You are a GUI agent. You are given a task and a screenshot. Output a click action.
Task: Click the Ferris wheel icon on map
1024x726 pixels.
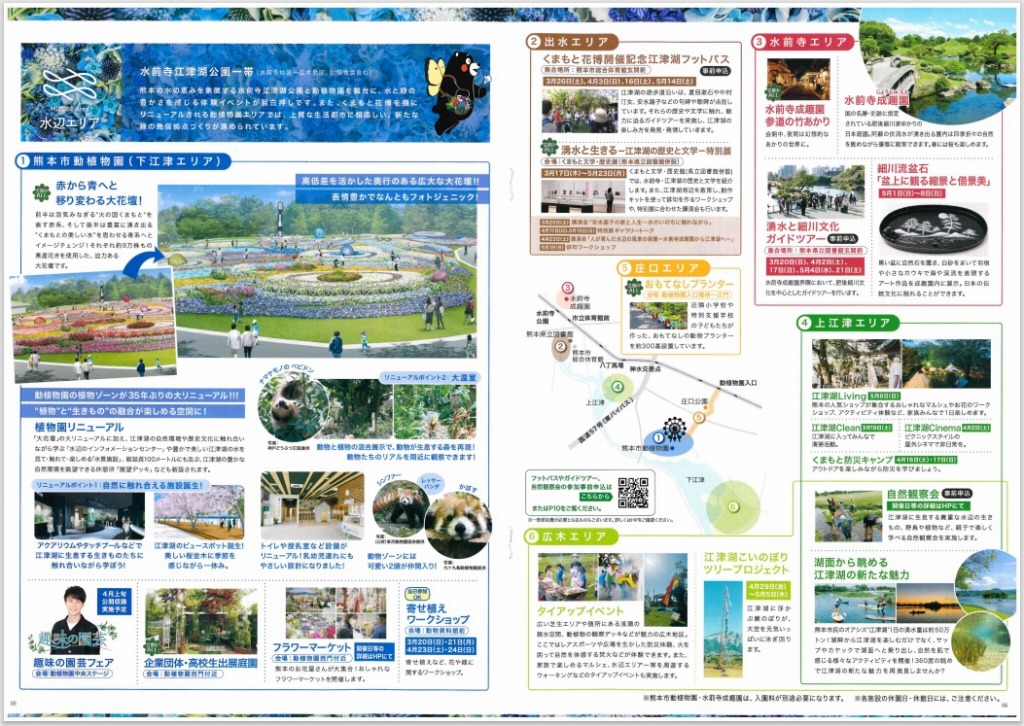tap(673, 430)
